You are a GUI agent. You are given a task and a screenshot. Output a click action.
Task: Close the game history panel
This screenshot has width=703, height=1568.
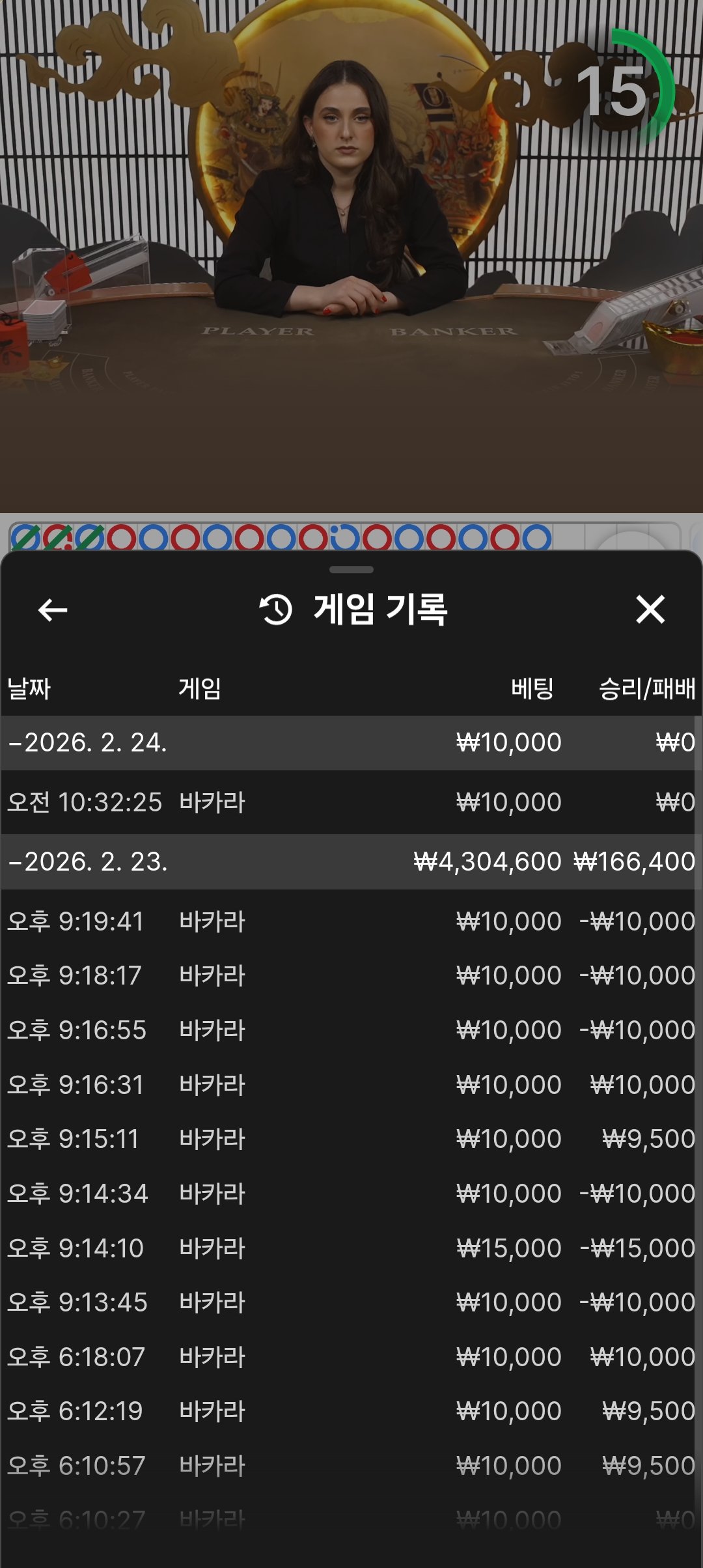(650, 610)
